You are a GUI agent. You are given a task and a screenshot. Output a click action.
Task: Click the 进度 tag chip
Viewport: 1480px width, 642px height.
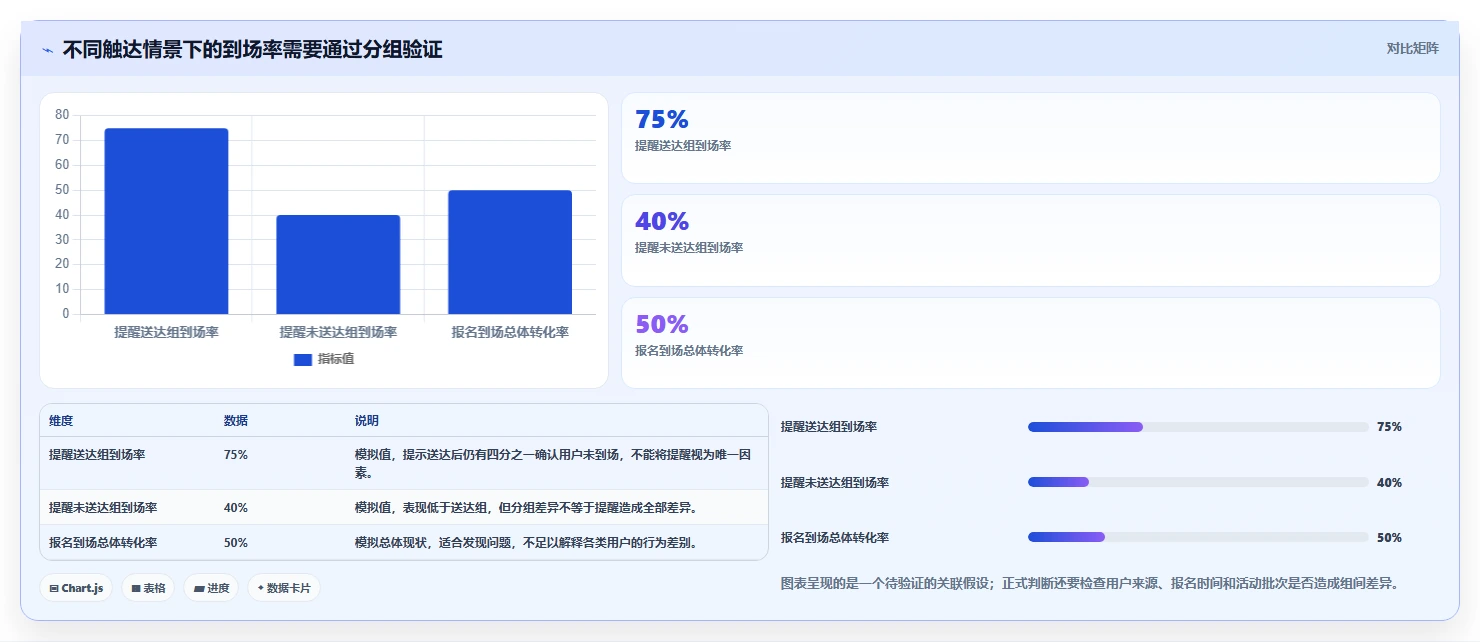pos(210,588)
